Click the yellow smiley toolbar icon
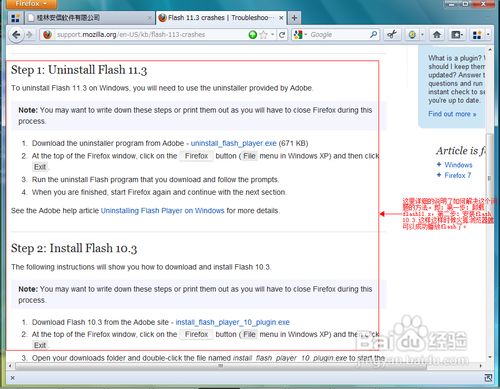This screenshot has width=500, height=389. pos(412,35)
